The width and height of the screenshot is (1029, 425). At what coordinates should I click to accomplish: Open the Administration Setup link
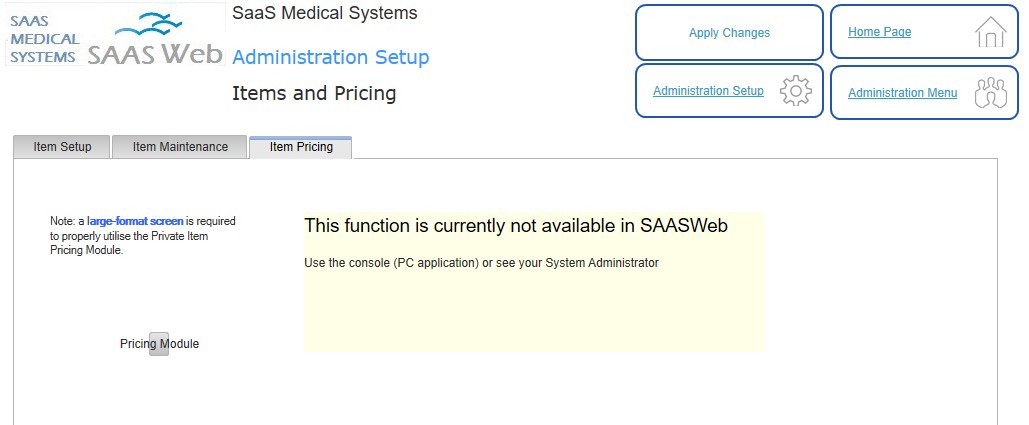(x=708, y=91)
